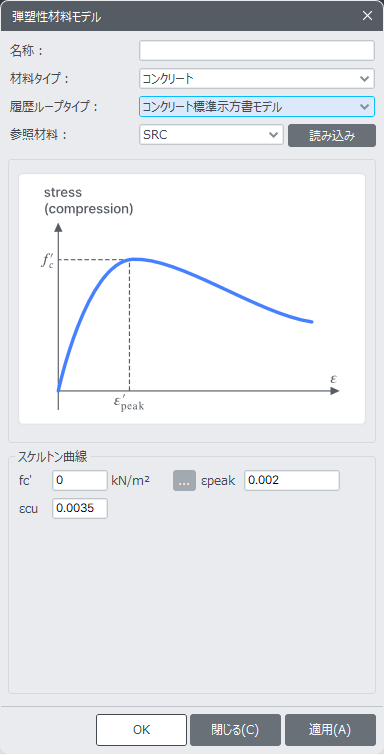Click the f'c label on the graph

(47, 261)
